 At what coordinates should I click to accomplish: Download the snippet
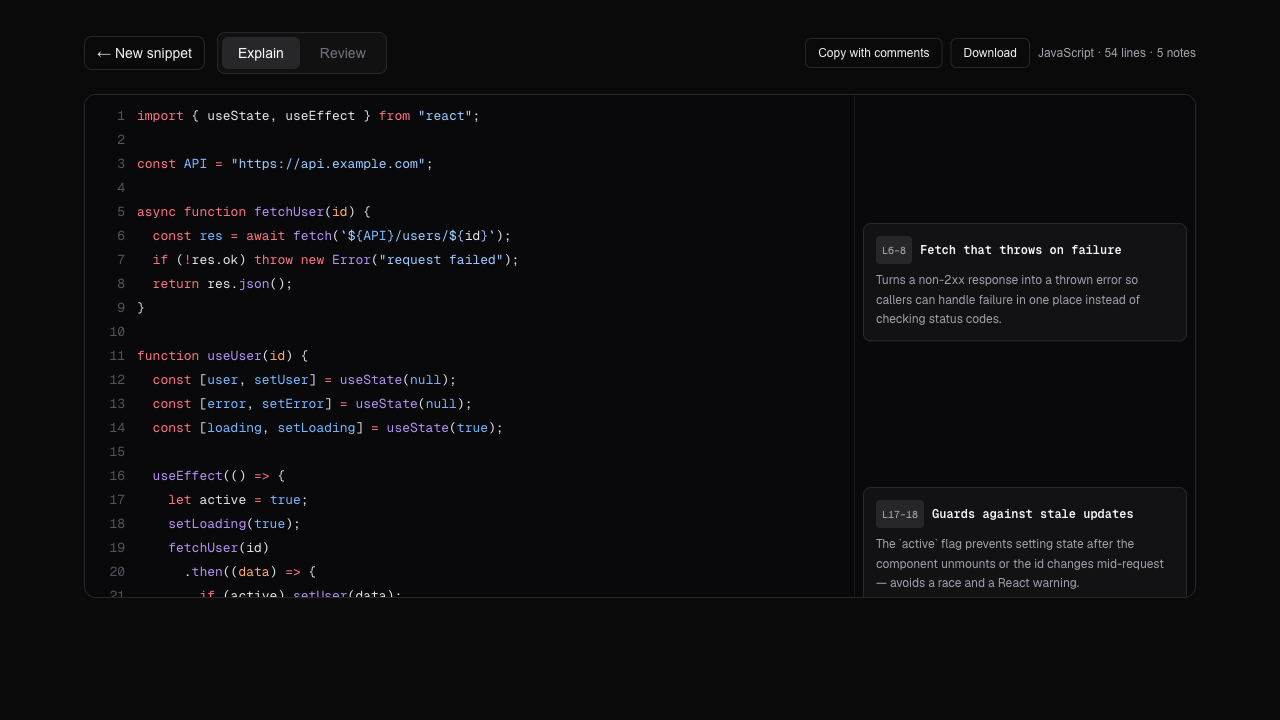[x=990, y=53]
